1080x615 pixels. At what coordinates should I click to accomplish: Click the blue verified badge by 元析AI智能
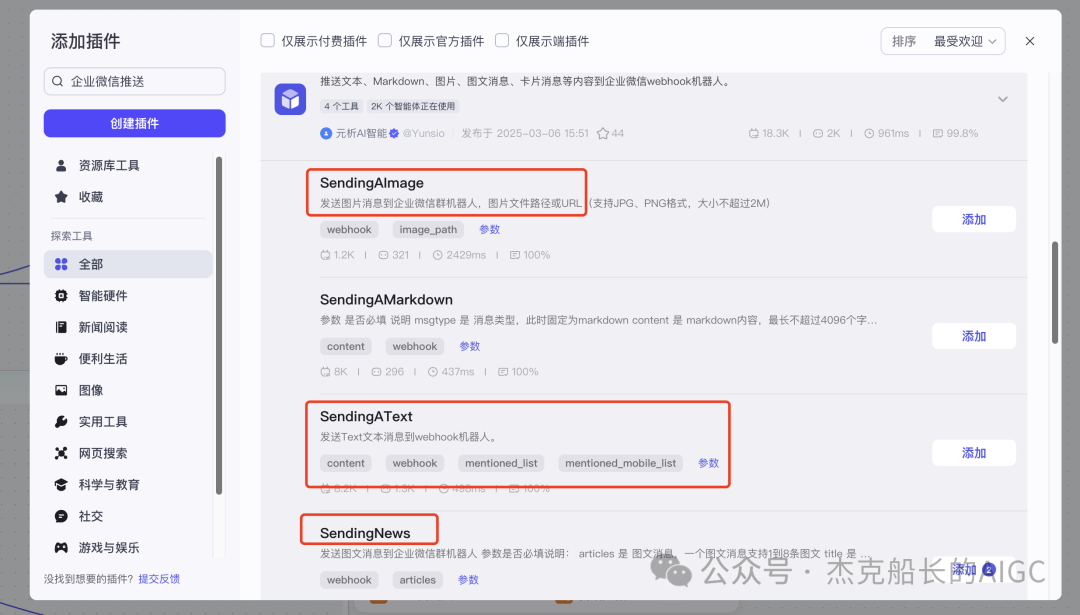[x=394, y=133]
